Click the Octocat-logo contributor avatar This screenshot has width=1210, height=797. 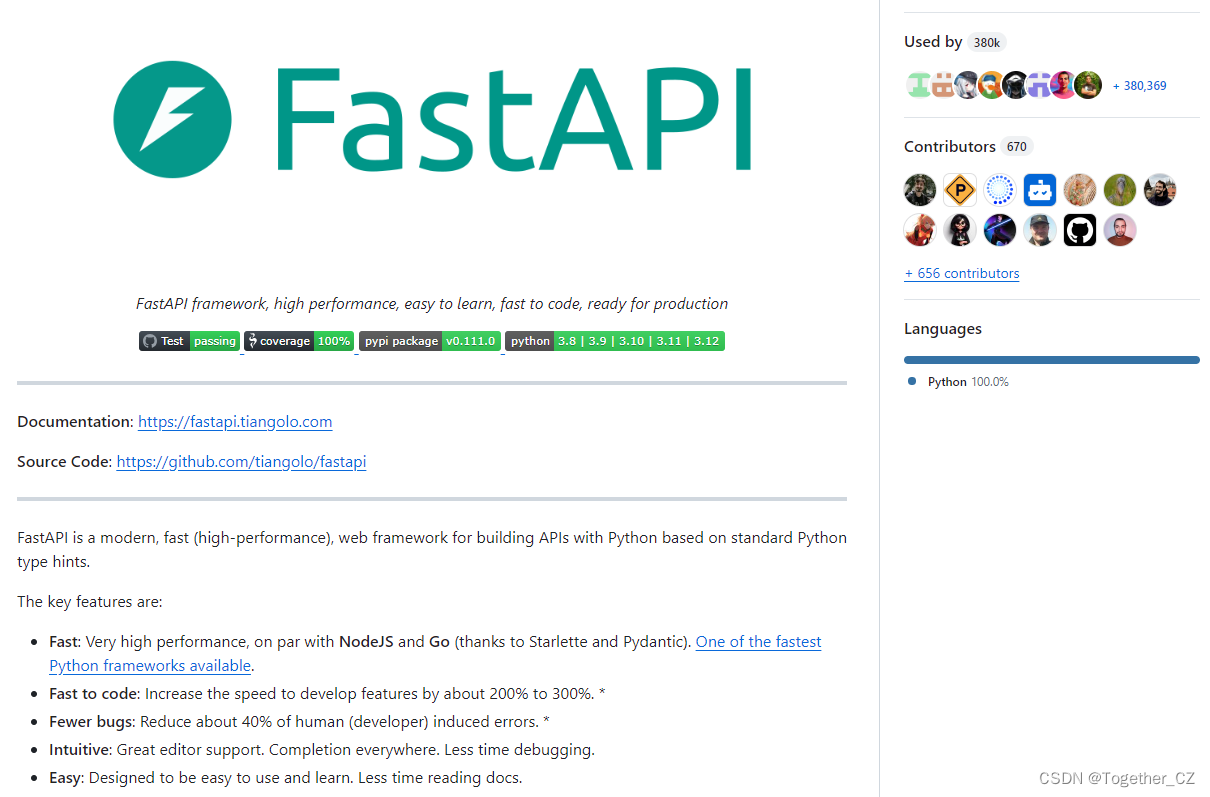pyautogui.click(x=1080, y=230)
